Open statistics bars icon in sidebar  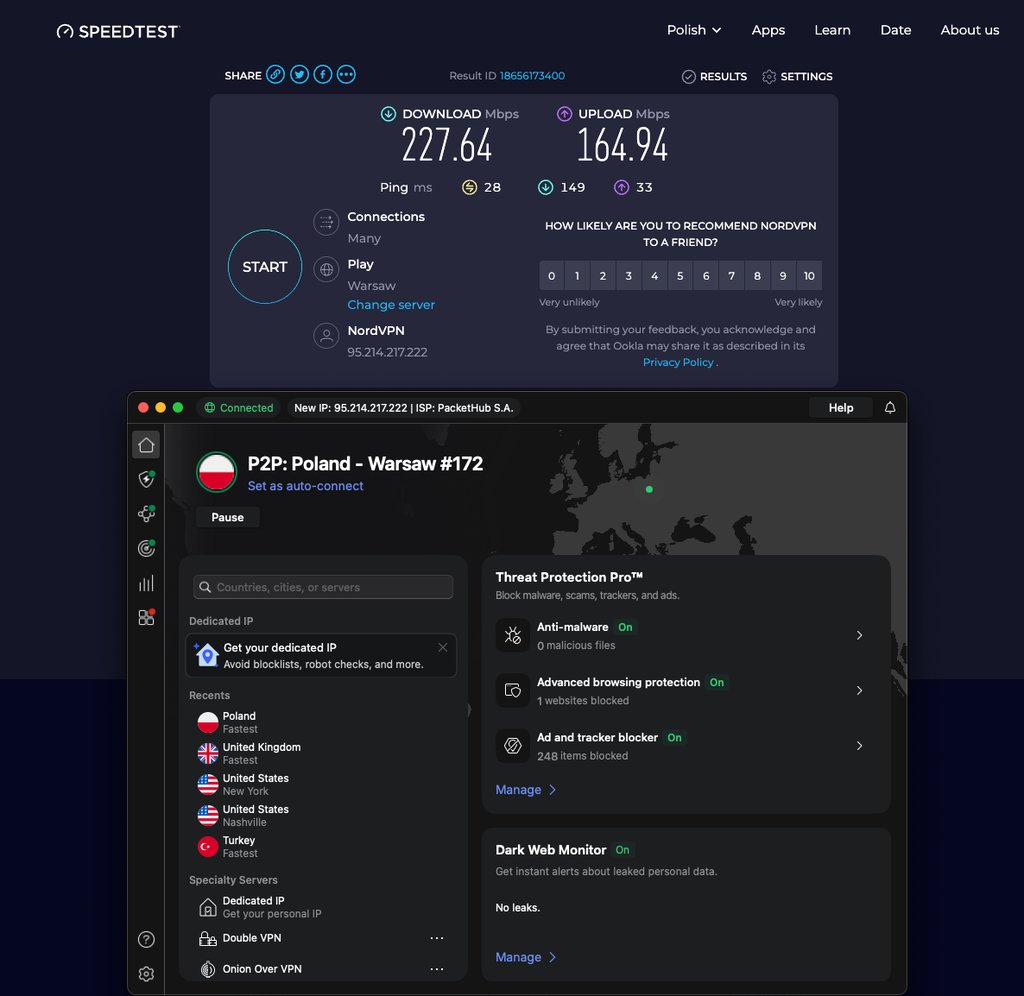point(146,583)
